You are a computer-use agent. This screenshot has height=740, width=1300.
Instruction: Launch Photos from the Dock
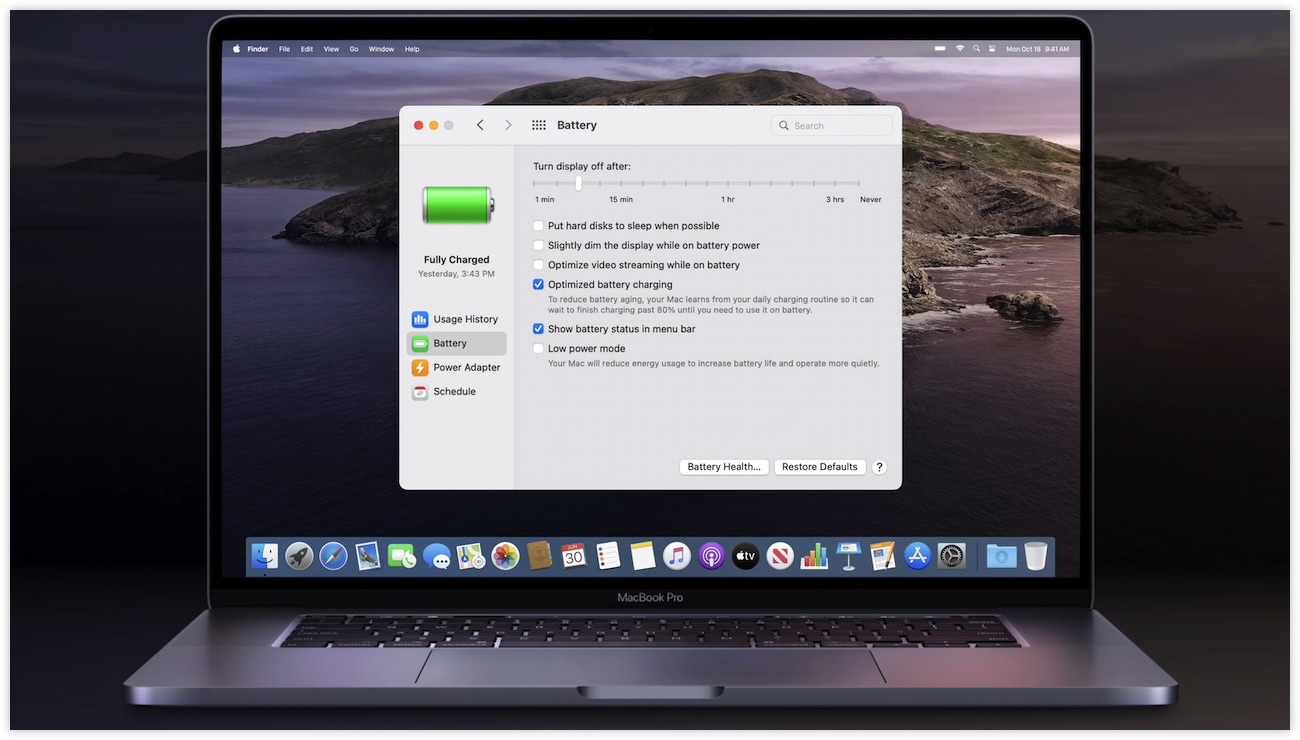(505, 556)
